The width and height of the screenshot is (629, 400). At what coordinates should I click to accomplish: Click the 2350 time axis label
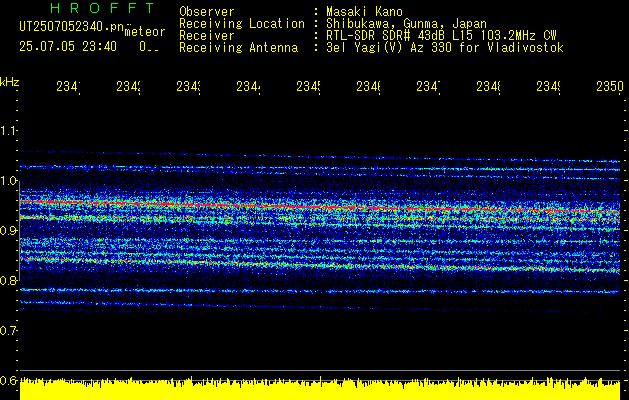610,86
